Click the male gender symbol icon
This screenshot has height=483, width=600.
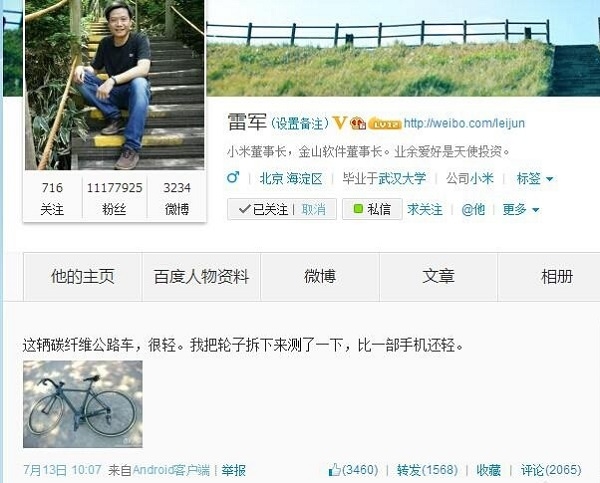click(233, 178)
